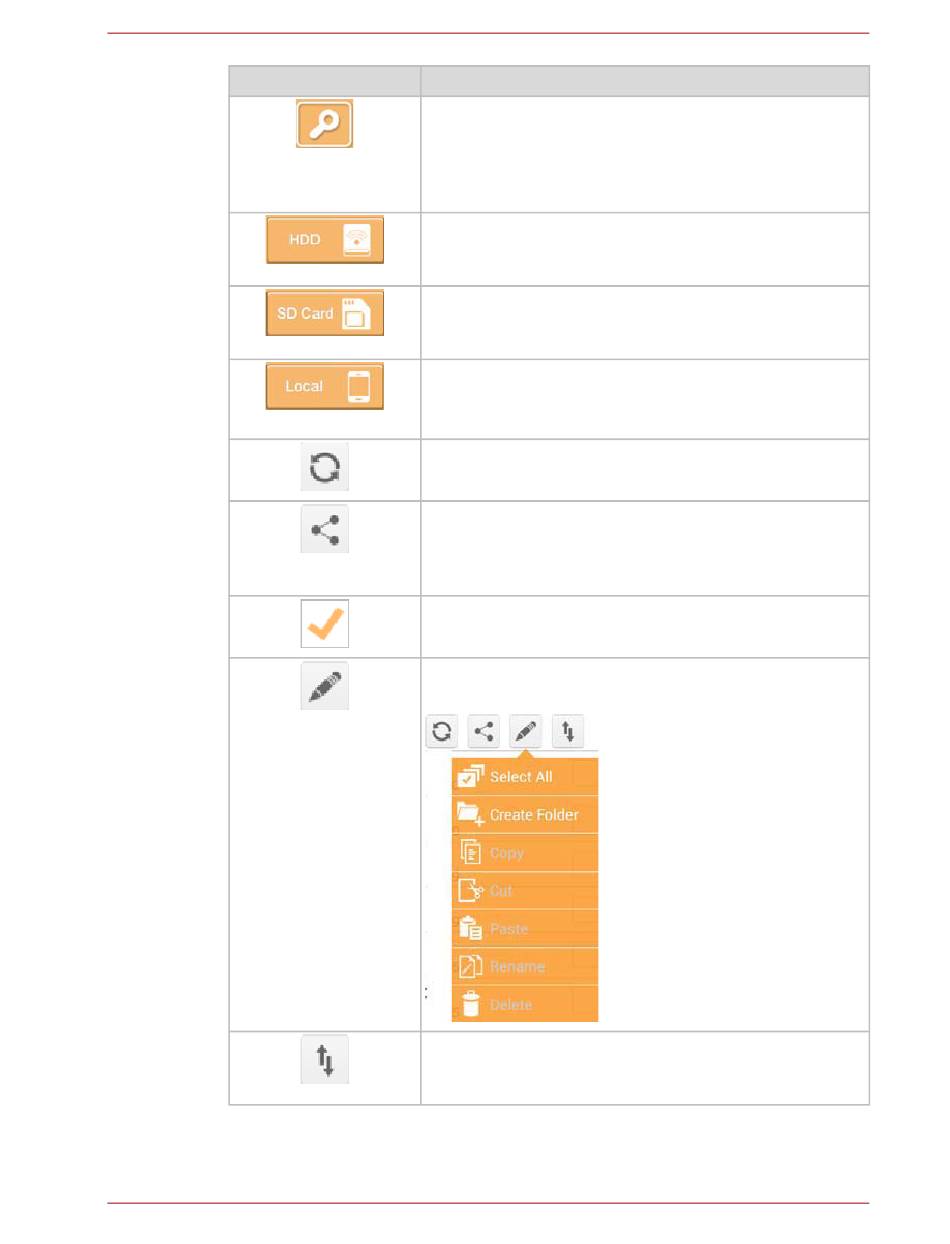The width and height of the screenshot is (950, 1244).
Task: Toggle the orange checkmark selection box
Action: [x=325, y=624]
